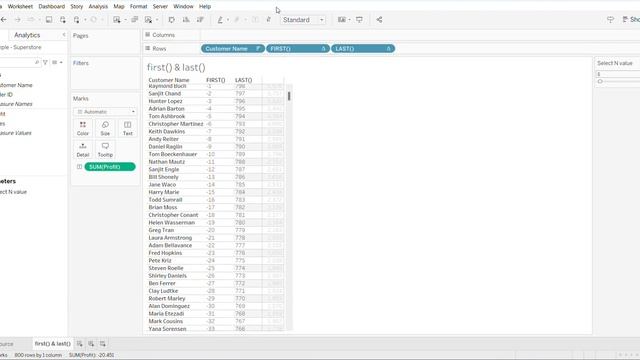Click the Sanjit Chand row

(x=216, y=93)
